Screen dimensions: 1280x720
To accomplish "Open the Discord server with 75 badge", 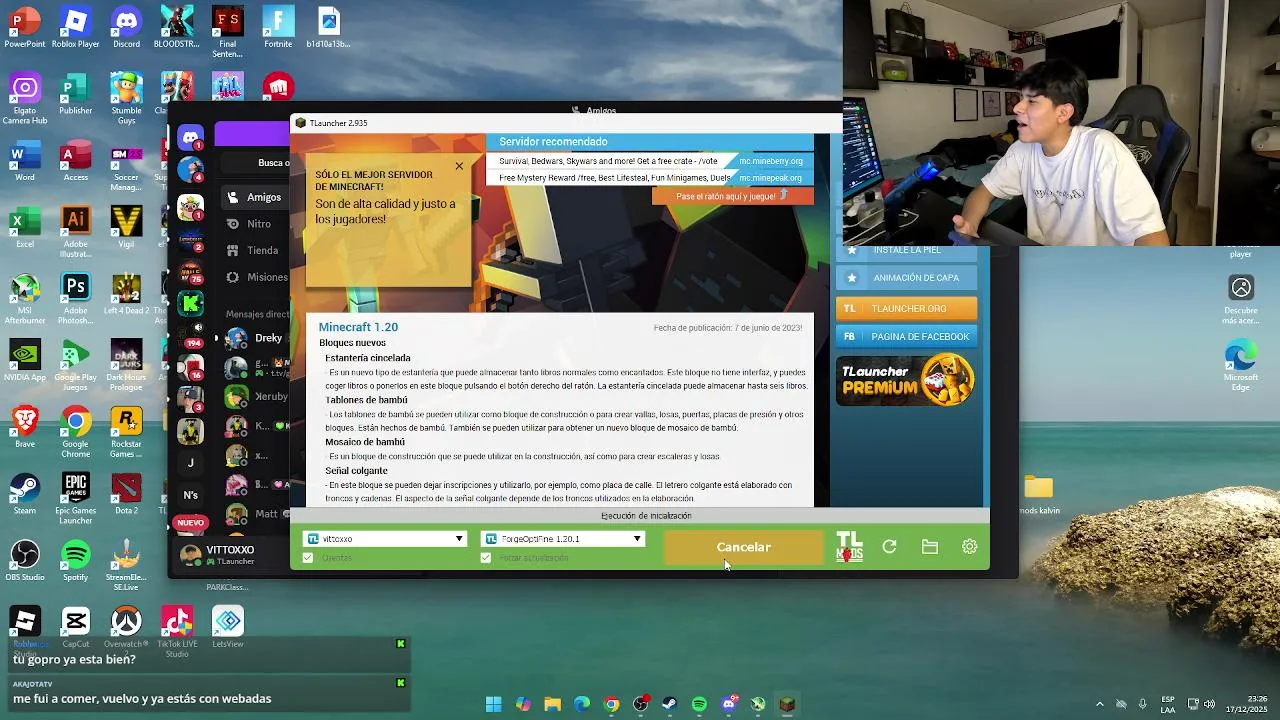I will click(190, 271).
